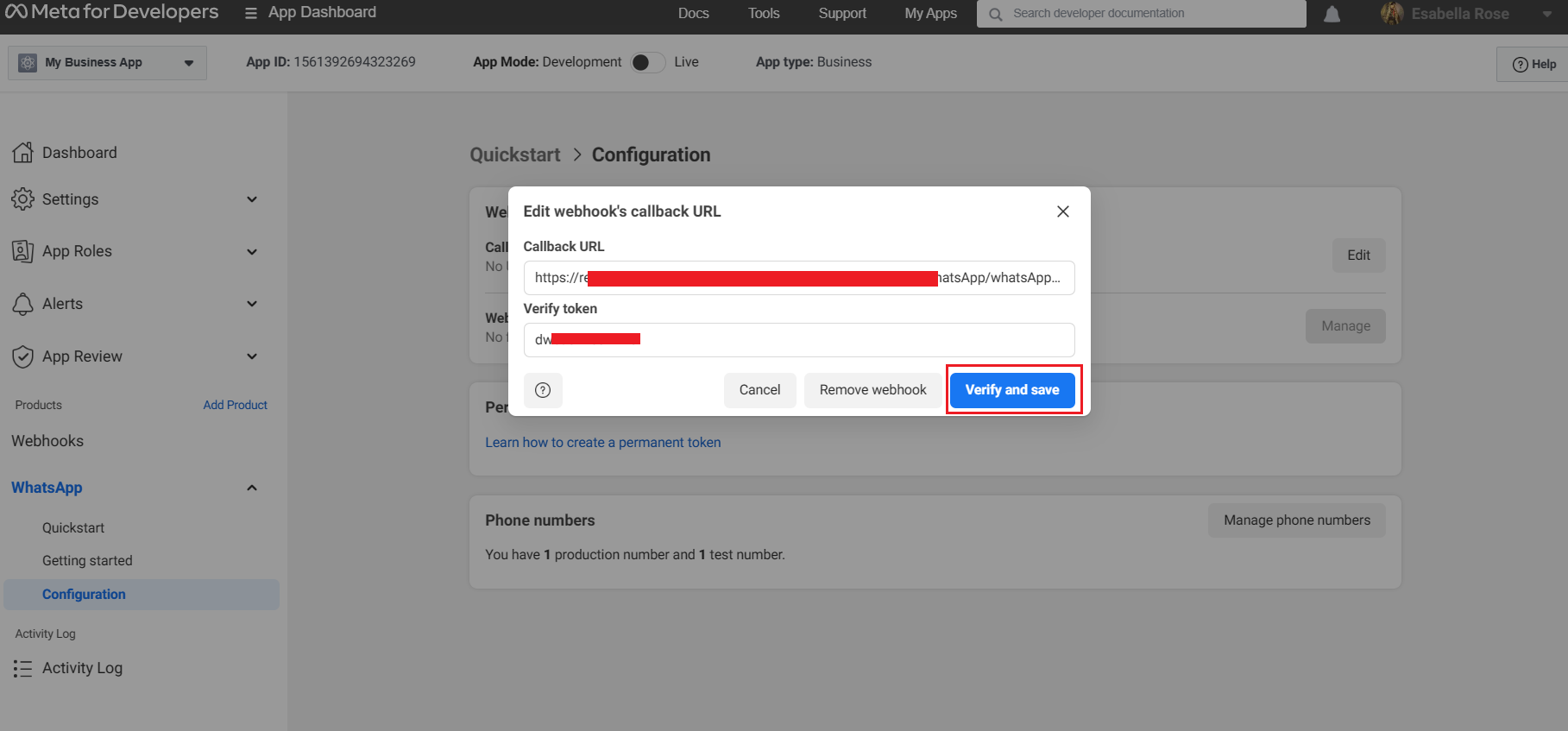Expand the Settings section chevron
The height and width of the screenshot is (731, 1568).
(x=252, y=199)
